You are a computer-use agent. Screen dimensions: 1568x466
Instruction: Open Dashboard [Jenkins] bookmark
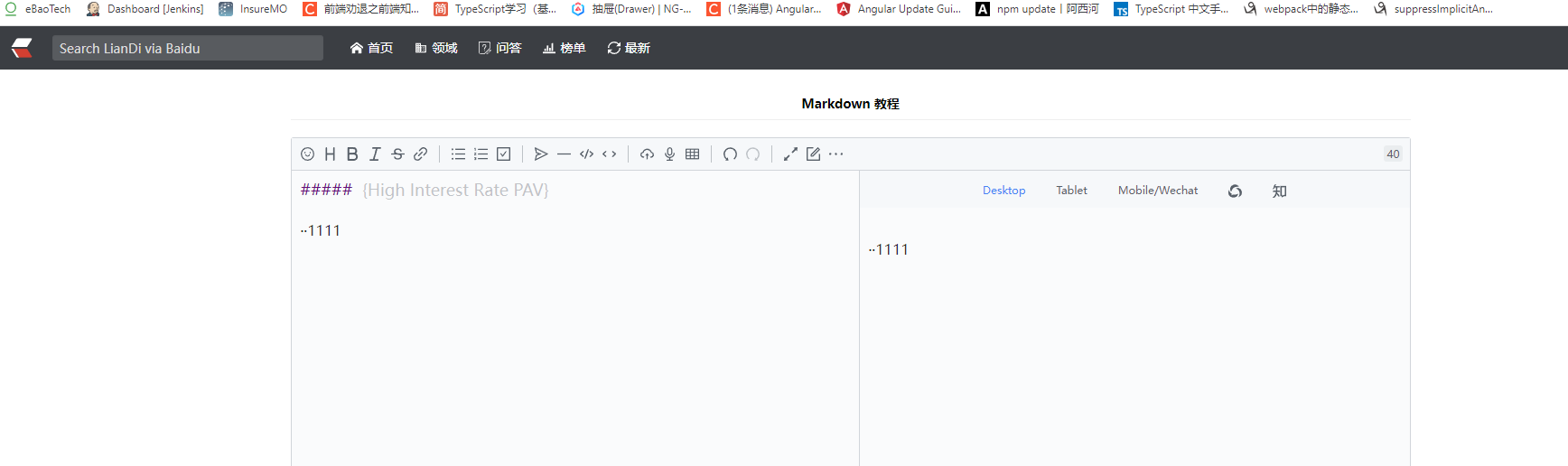pos(145,9)
